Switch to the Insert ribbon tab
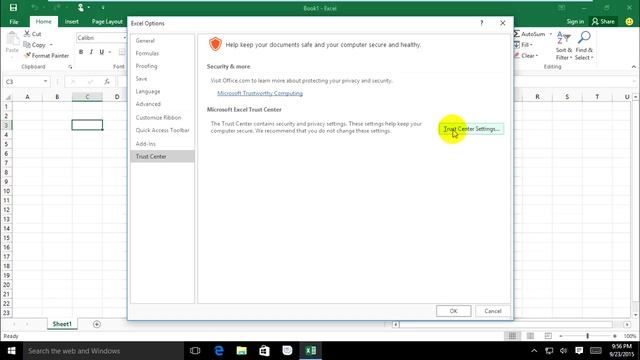 click(72, 22)
